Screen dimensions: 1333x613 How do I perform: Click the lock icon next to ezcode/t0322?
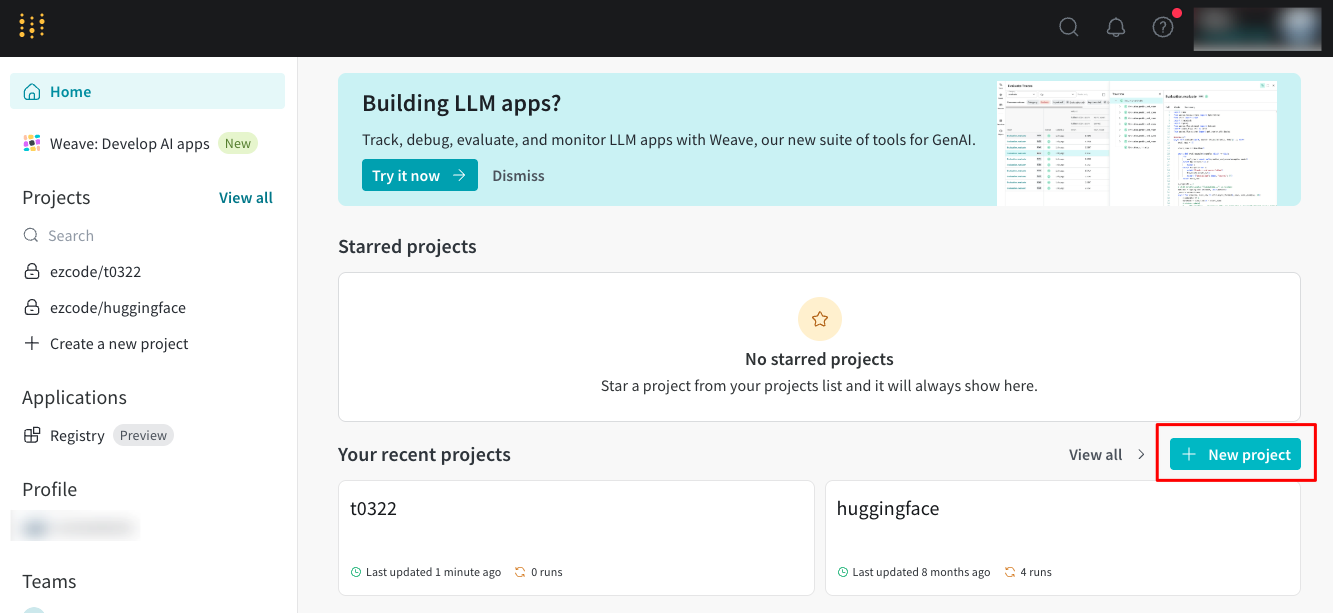tap(32, 271)
